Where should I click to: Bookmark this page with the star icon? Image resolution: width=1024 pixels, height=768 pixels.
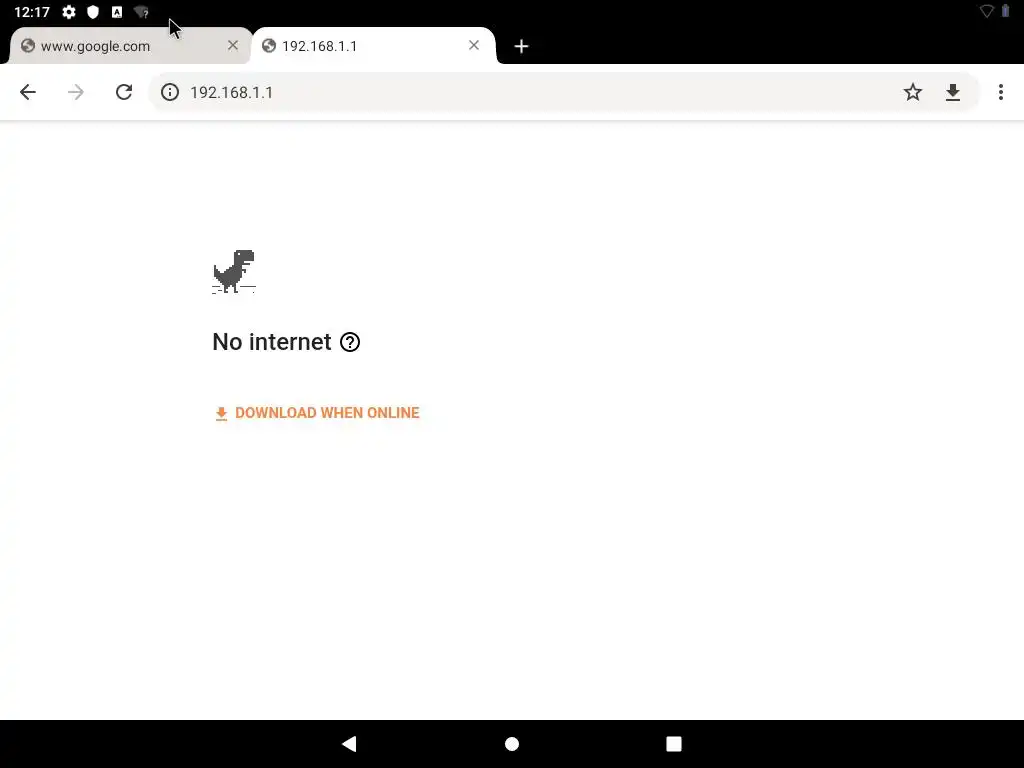[912, 92]
